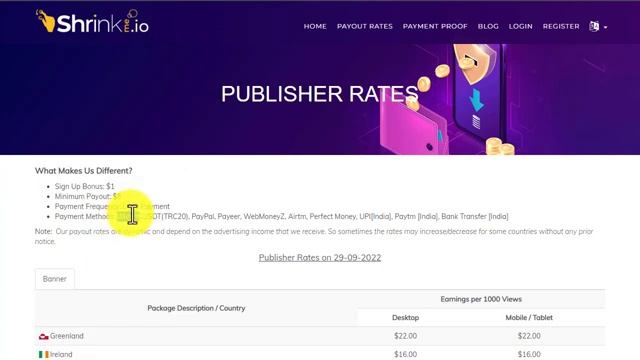The height and width of the screenshot is (360, 640).
Task: Click Greenland's Desktop rate $22.00
Action: point(405,336)
